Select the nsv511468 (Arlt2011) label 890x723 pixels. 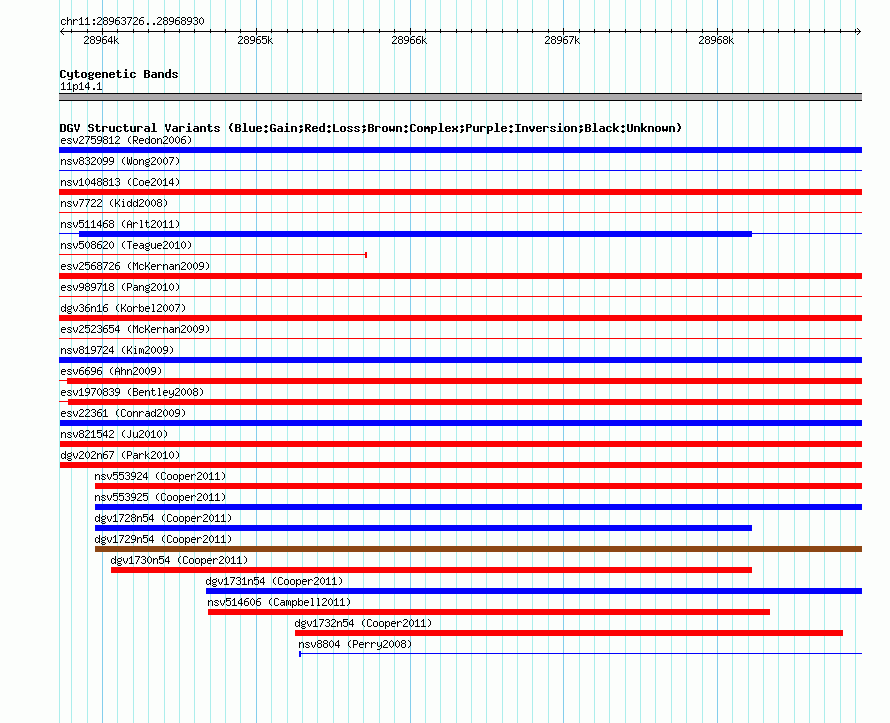(x=120, y=224)
